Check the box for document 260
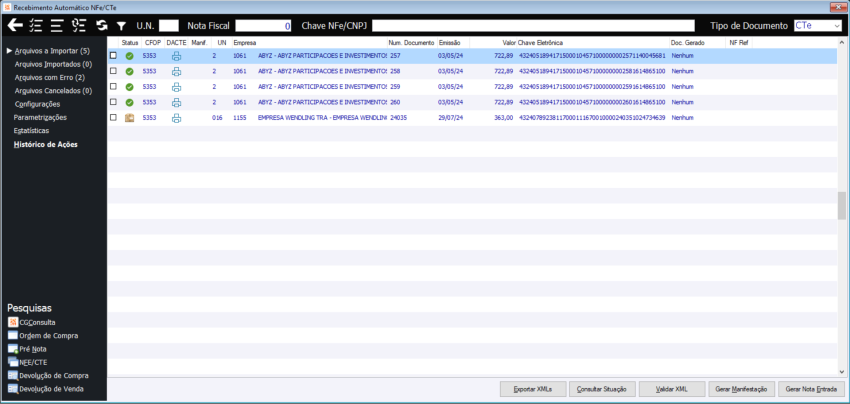Viewport: 850px width, 404px height. [x=113, y=102]
